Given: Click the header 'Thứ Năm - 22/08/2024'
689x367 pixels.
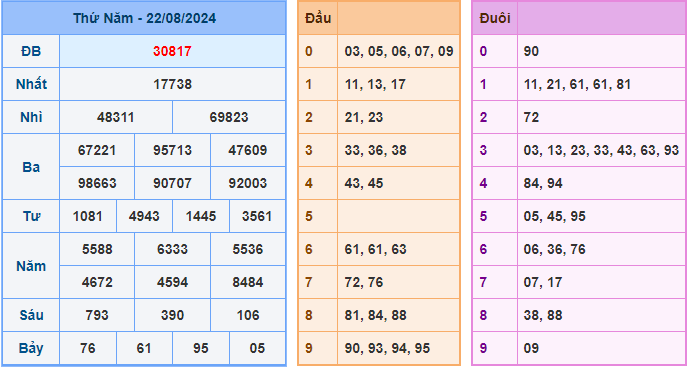Looking at the screenshot, I should pos(144,18).
